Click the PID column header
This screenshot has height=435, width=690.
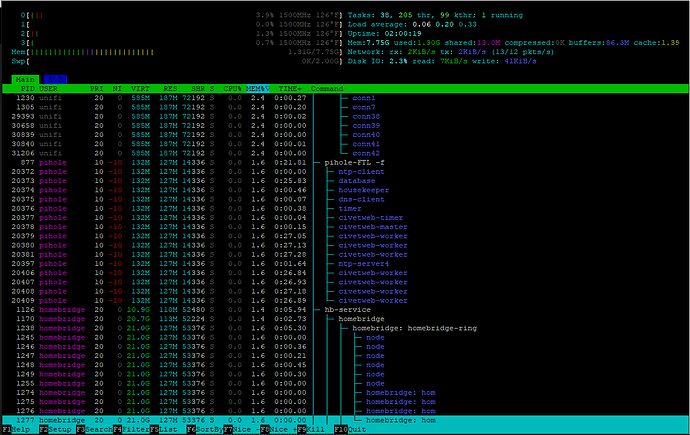pyautogui.click(x=27, y=88)
